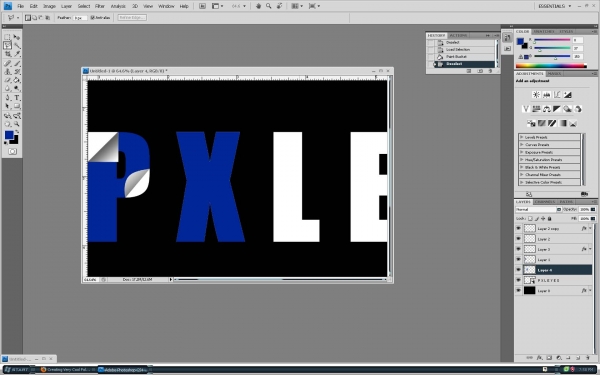
Task: Hide the Layer 2 copy layer
Action: click(518, 228)
